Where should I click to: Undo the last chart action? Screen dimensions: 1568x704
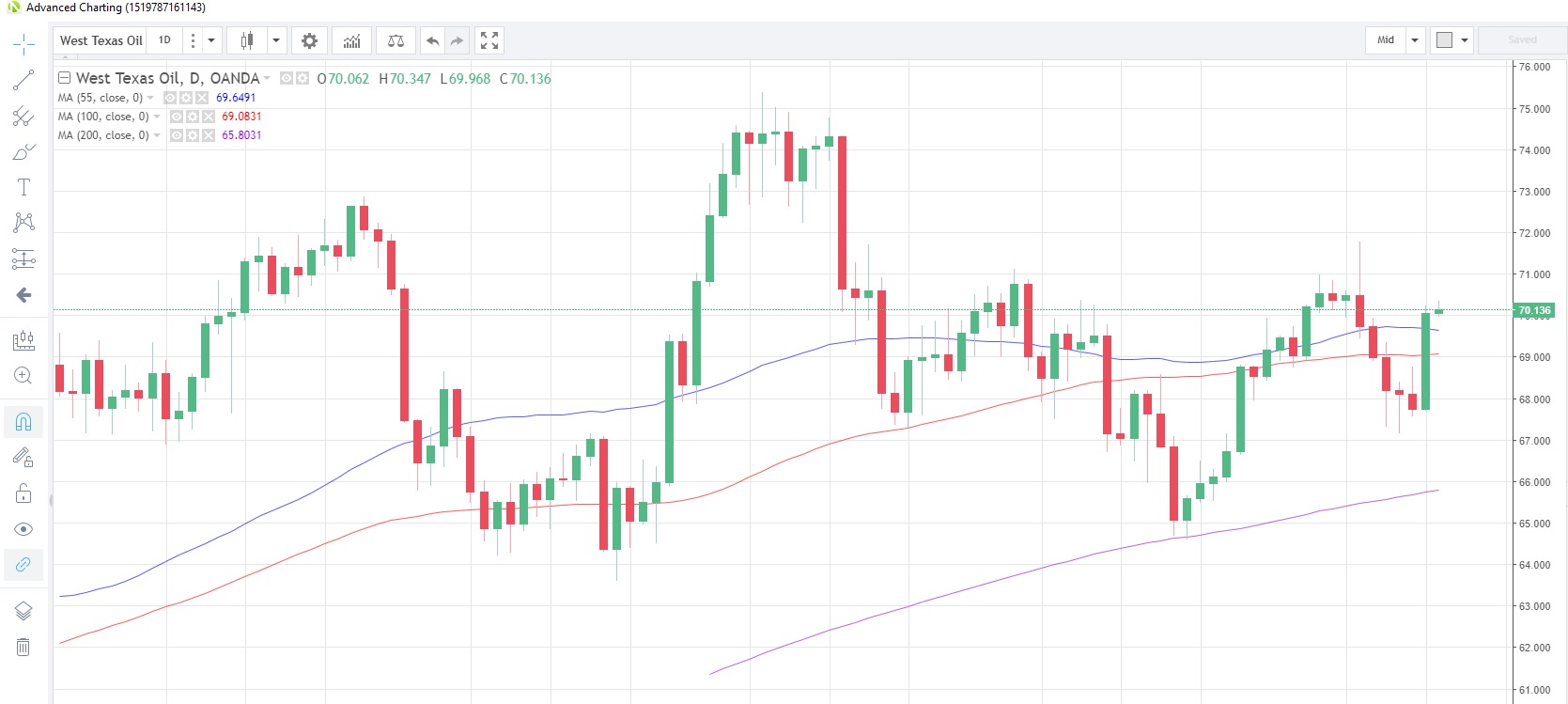point(432,40)
